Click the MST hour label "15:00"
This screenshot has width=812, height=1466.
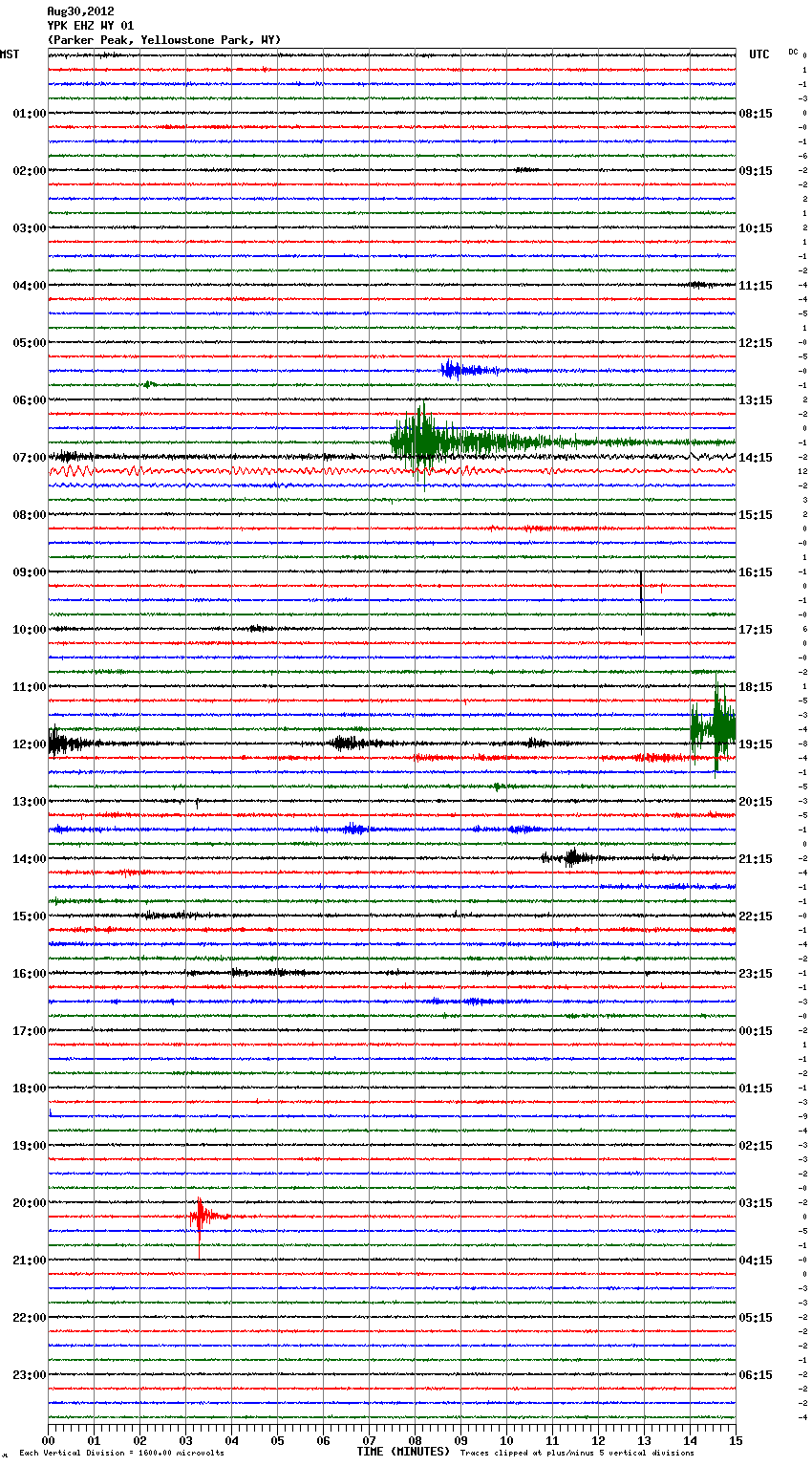pyautogui.click(x=30, y=916)
